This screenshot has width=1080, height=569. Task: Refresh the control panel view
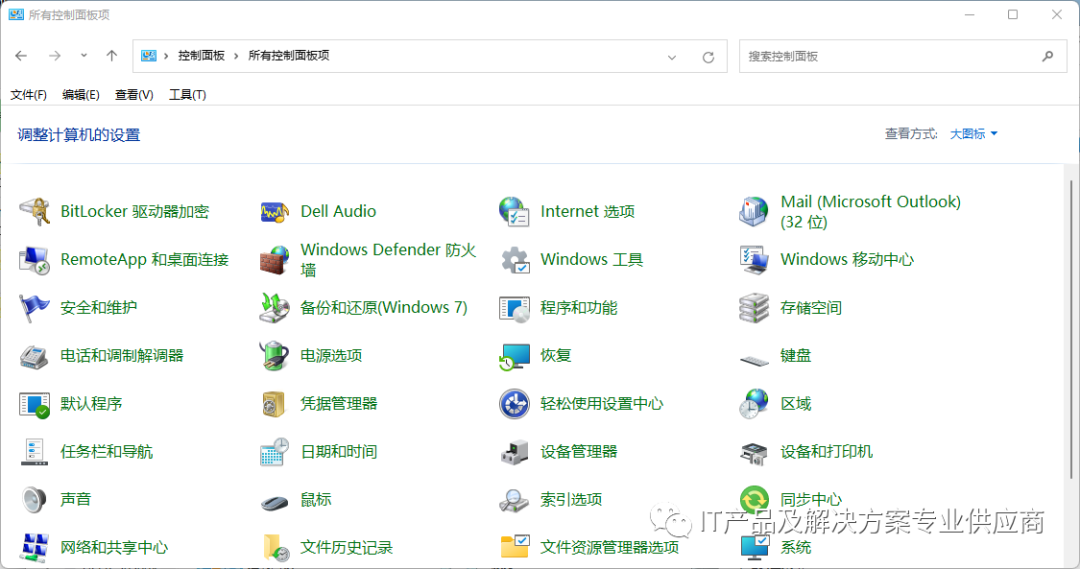[x=708, y=57]
